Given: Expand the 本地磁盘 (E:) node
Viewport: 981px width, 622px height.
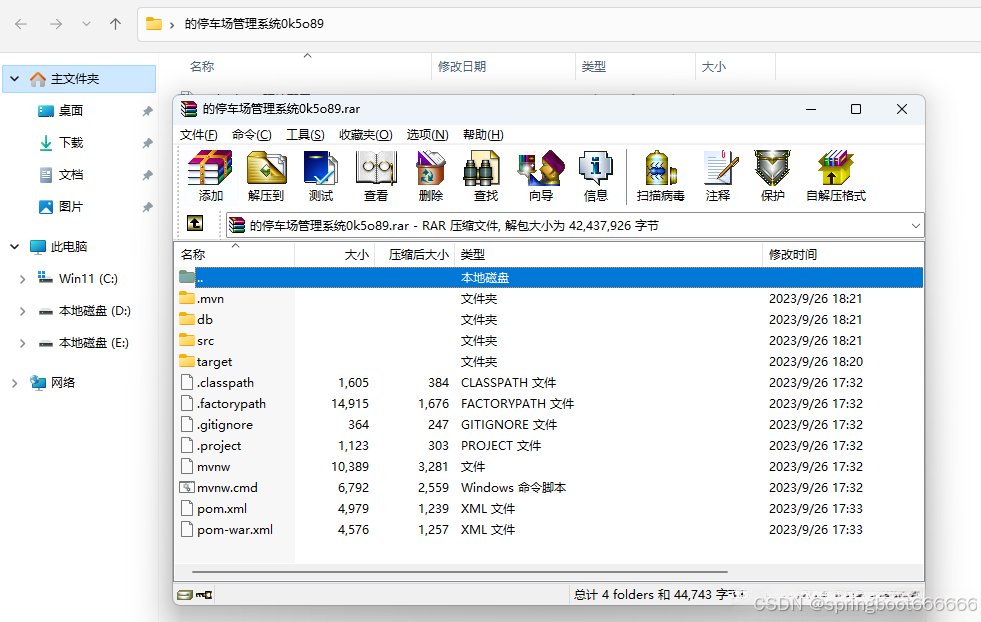Looking at the screenshot, I should click(x=23, y=343).
